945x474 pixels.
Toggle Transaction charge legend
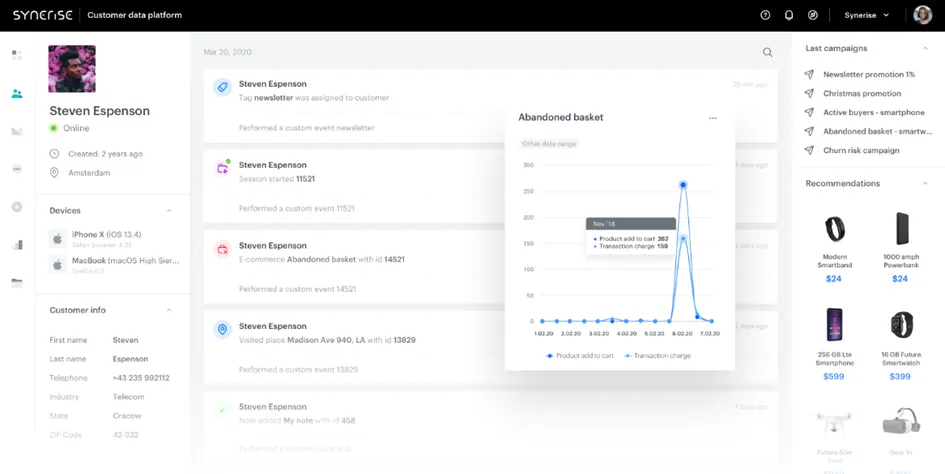click(658, 356)
